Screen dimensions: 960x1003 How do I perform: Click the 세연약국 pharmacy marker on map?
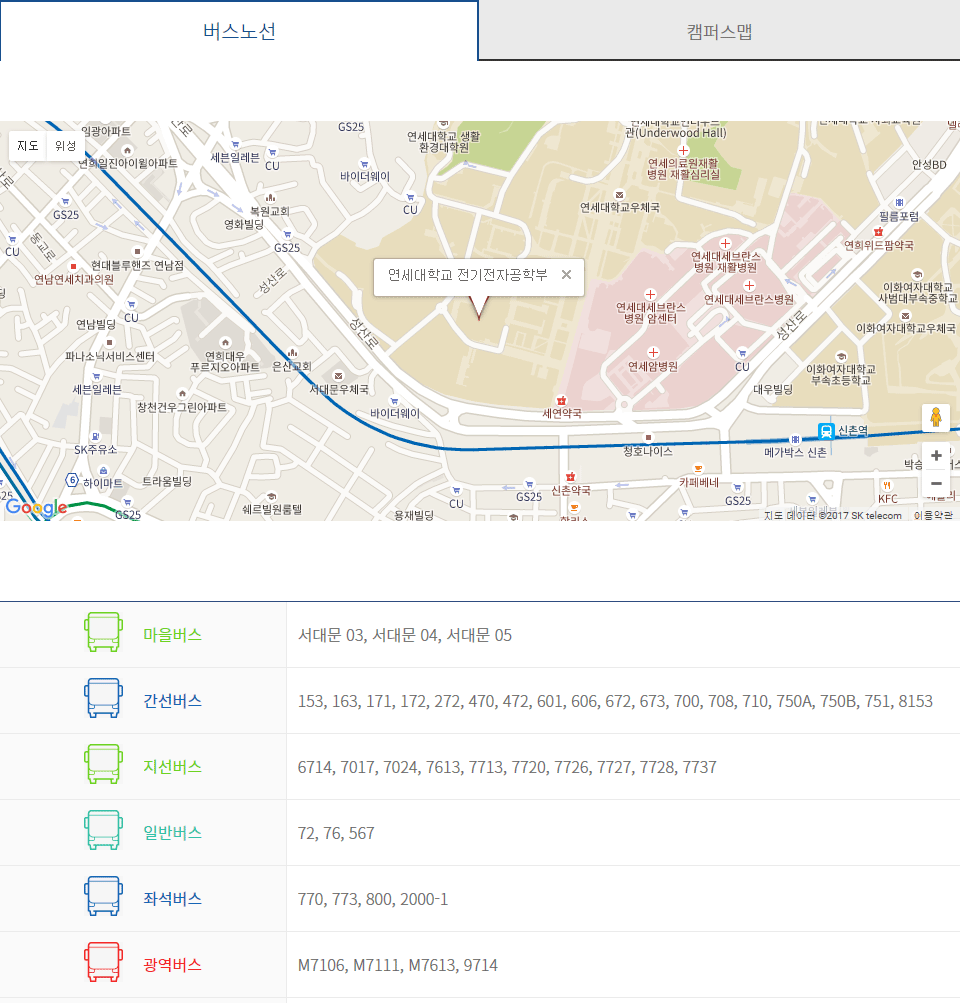[x=561, y=400]
